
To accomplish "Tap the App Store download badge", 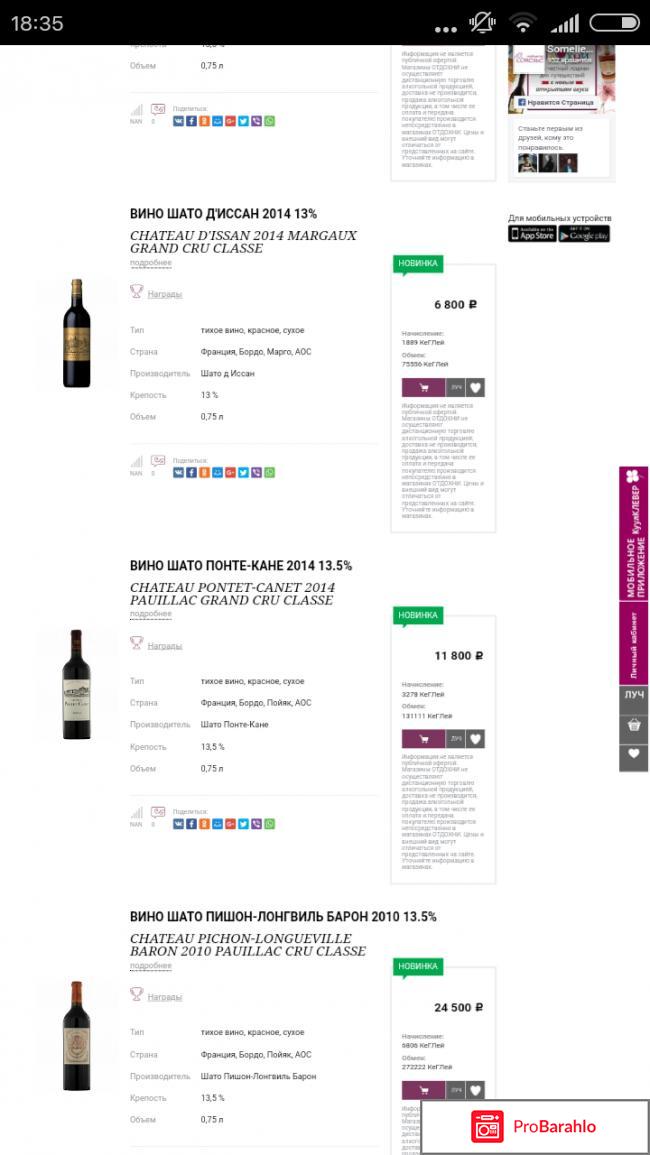I will tap(532, 234).
